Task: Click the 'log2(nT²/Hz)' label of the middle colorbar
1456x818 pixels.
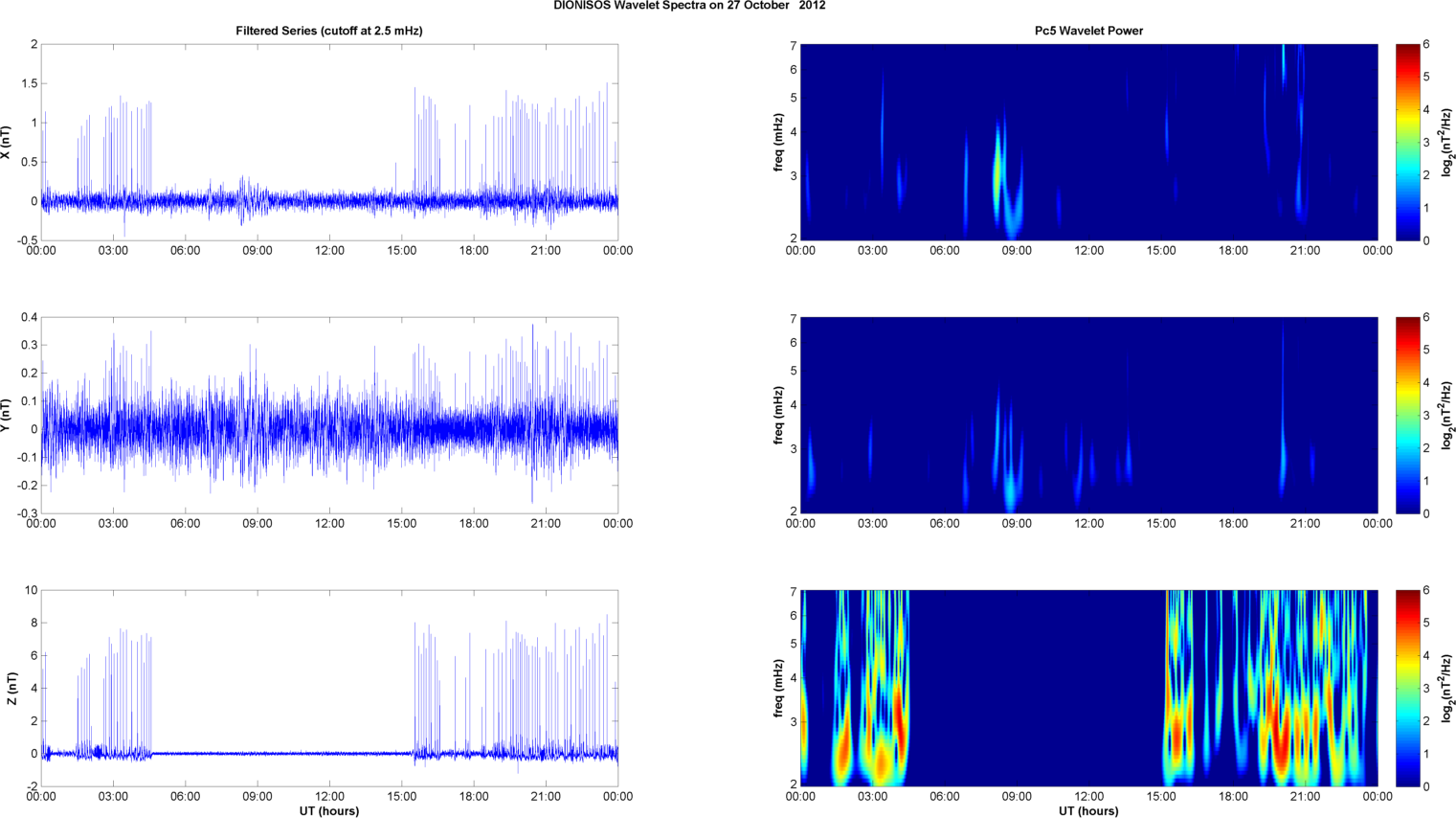Action: 1447,416
